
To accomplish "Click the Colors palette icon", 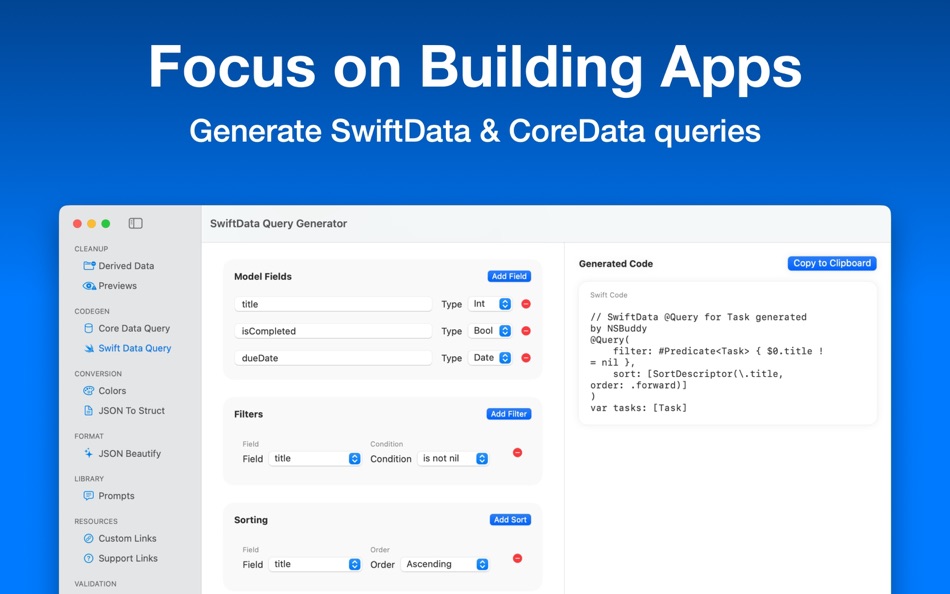I will pyautogui.click(x=88, y=390).
